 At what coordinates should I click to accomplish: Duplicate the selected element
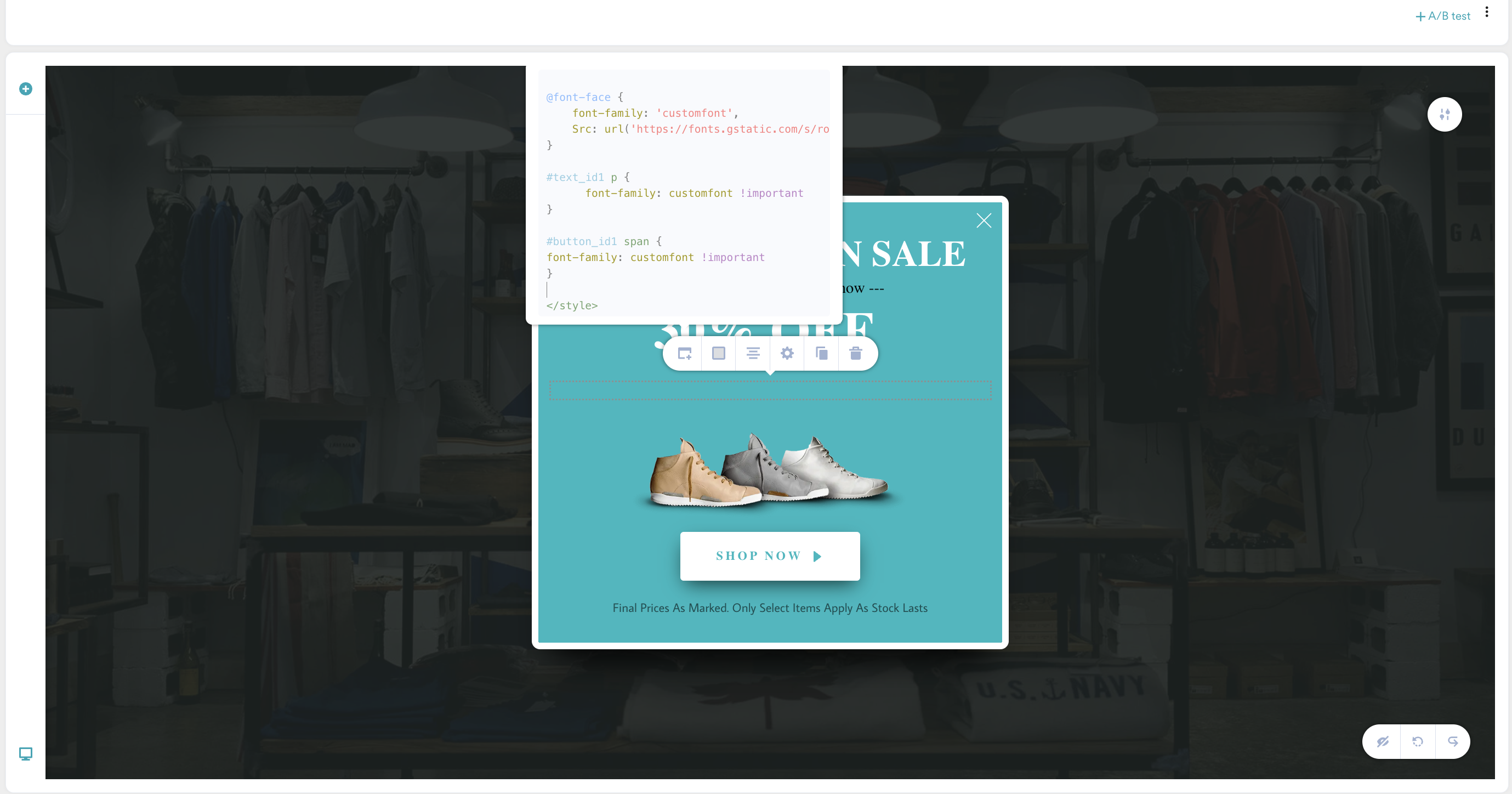(x=821, y=353)
